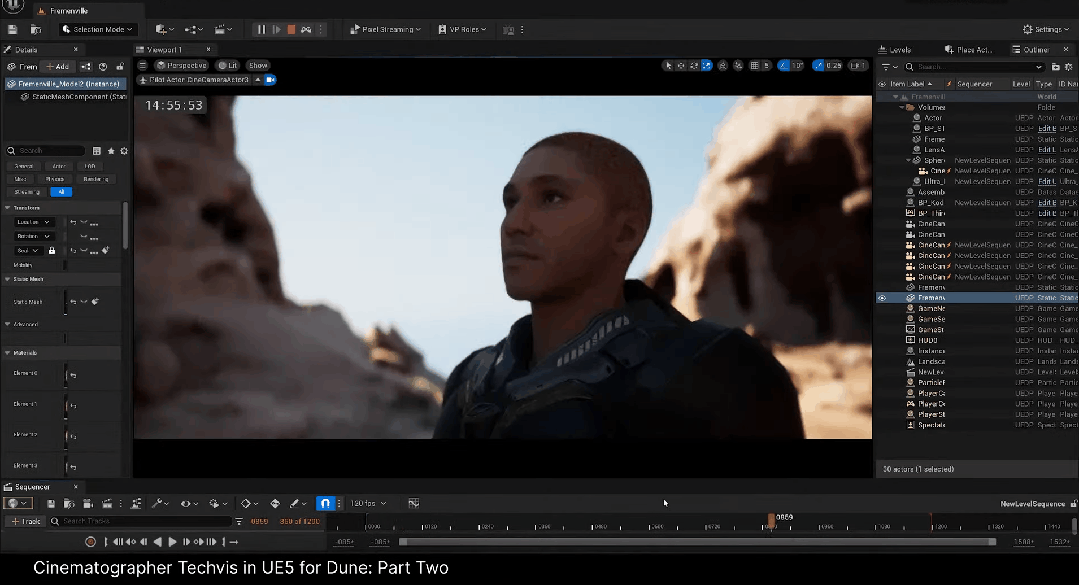Open the Sequencer wrench actions dropdown

click(160, 504)
